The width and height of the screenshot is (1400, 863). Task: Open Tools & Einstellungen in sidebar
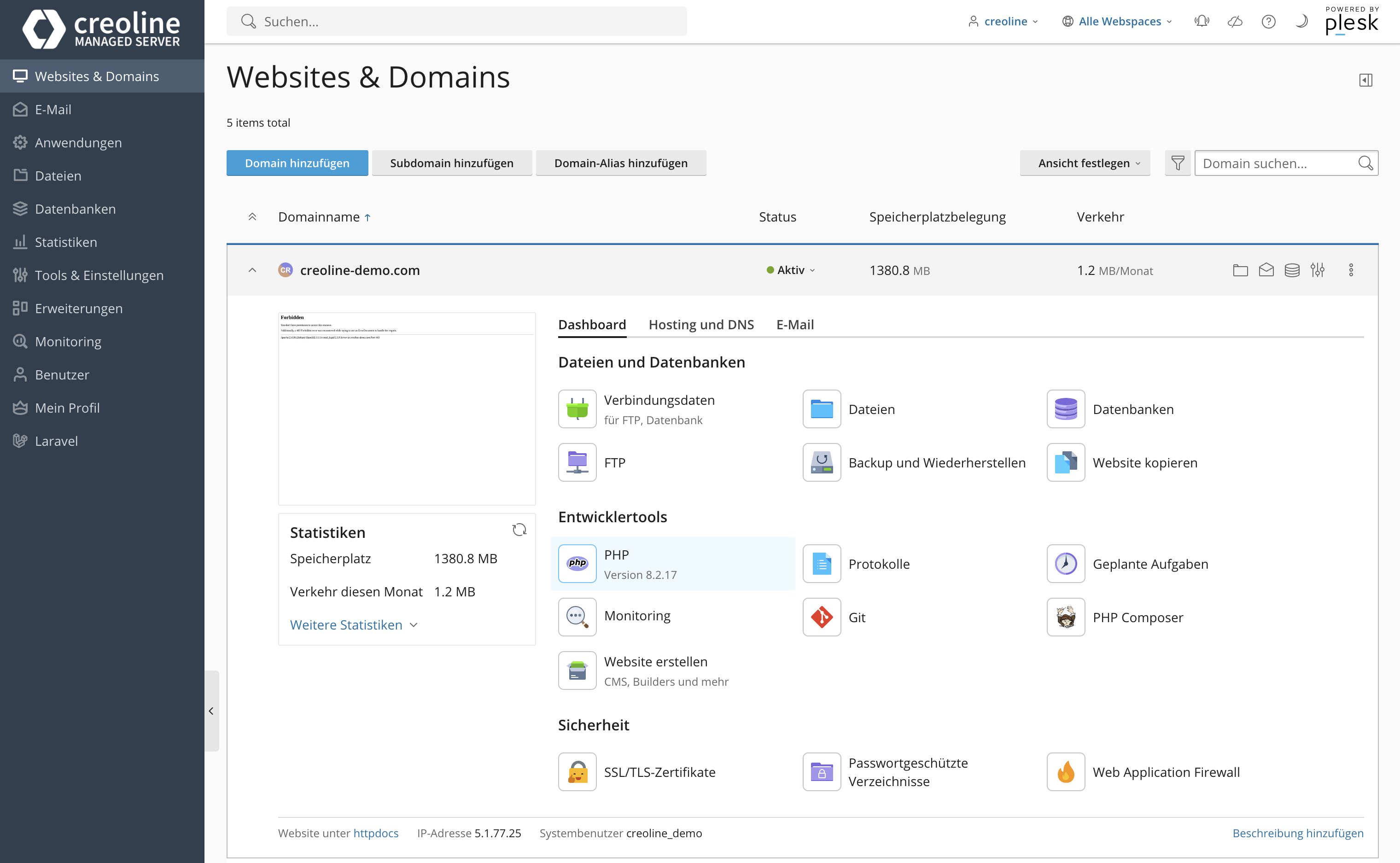(102, 275)
